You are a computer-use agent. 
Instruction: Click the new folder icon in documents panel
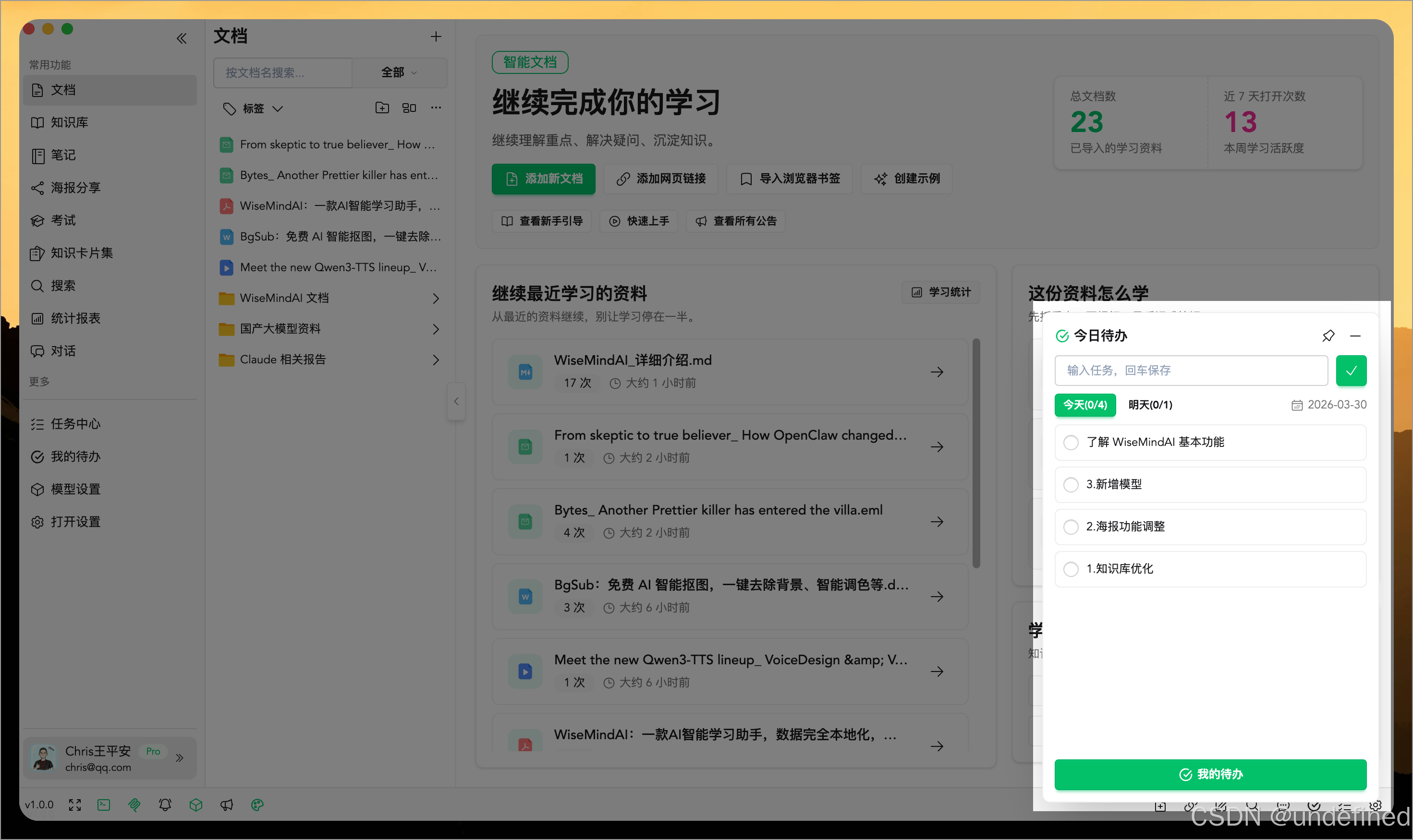[x=382, y=108]
